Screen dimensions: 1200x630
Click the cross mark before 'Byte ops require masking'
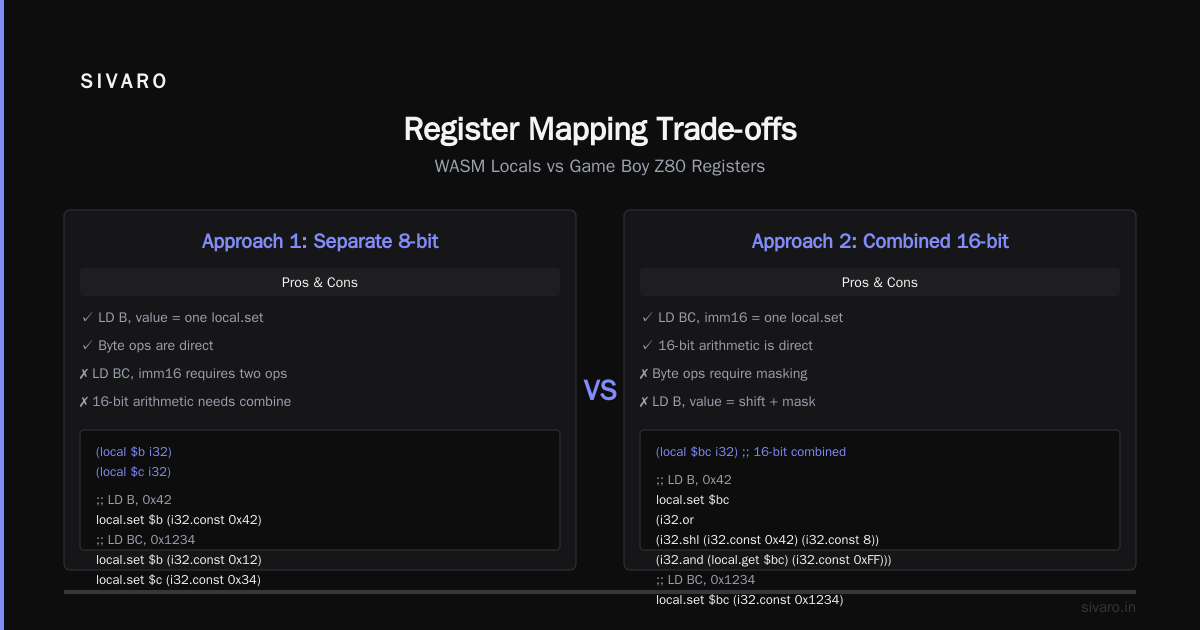pos(644,373)
